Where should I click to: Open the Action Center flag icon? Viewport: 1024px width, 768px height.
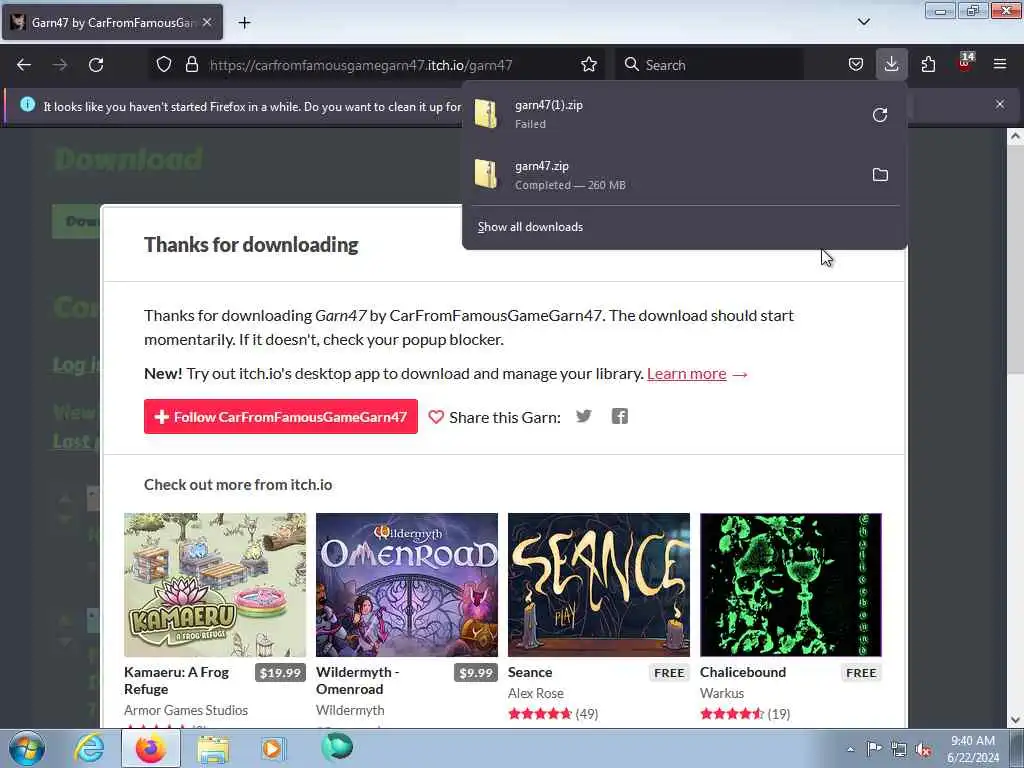[874, 749]
